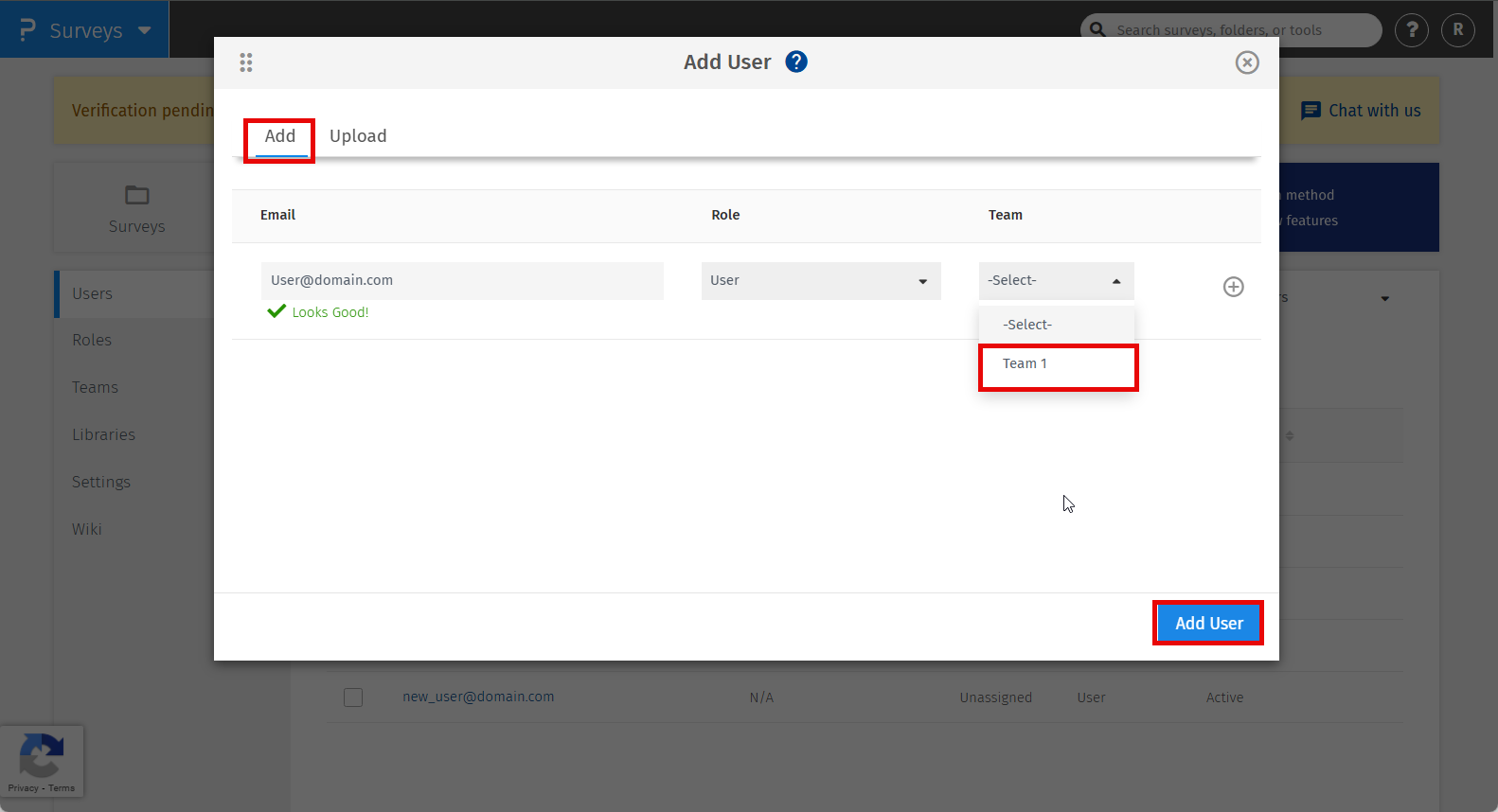
Task: Click the Unassigned cell in the user row
Action: point(996,697)
